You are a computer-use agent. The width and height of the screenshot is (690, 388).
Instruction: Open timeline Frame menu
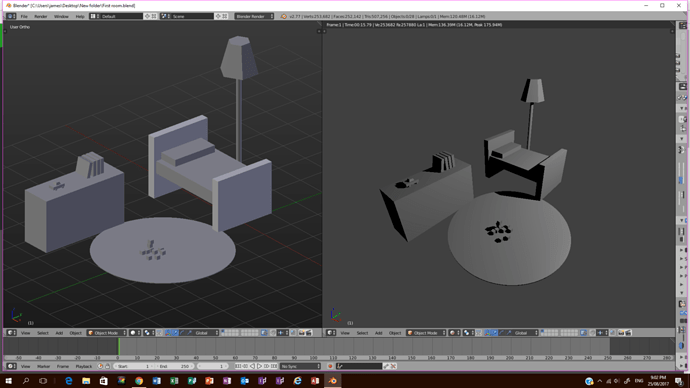(62, 366)
